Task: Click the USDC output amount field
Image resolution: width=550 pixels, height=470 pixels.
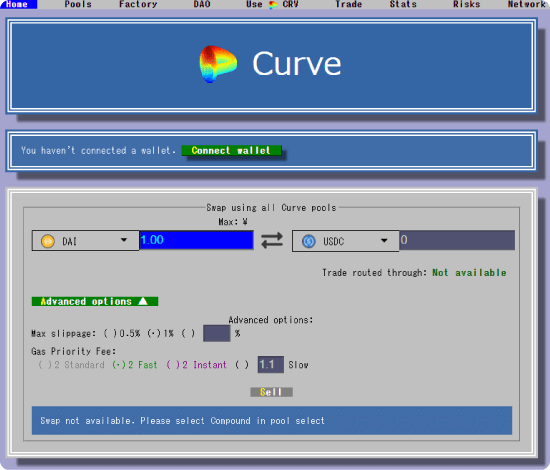Action: pos(457,240)
